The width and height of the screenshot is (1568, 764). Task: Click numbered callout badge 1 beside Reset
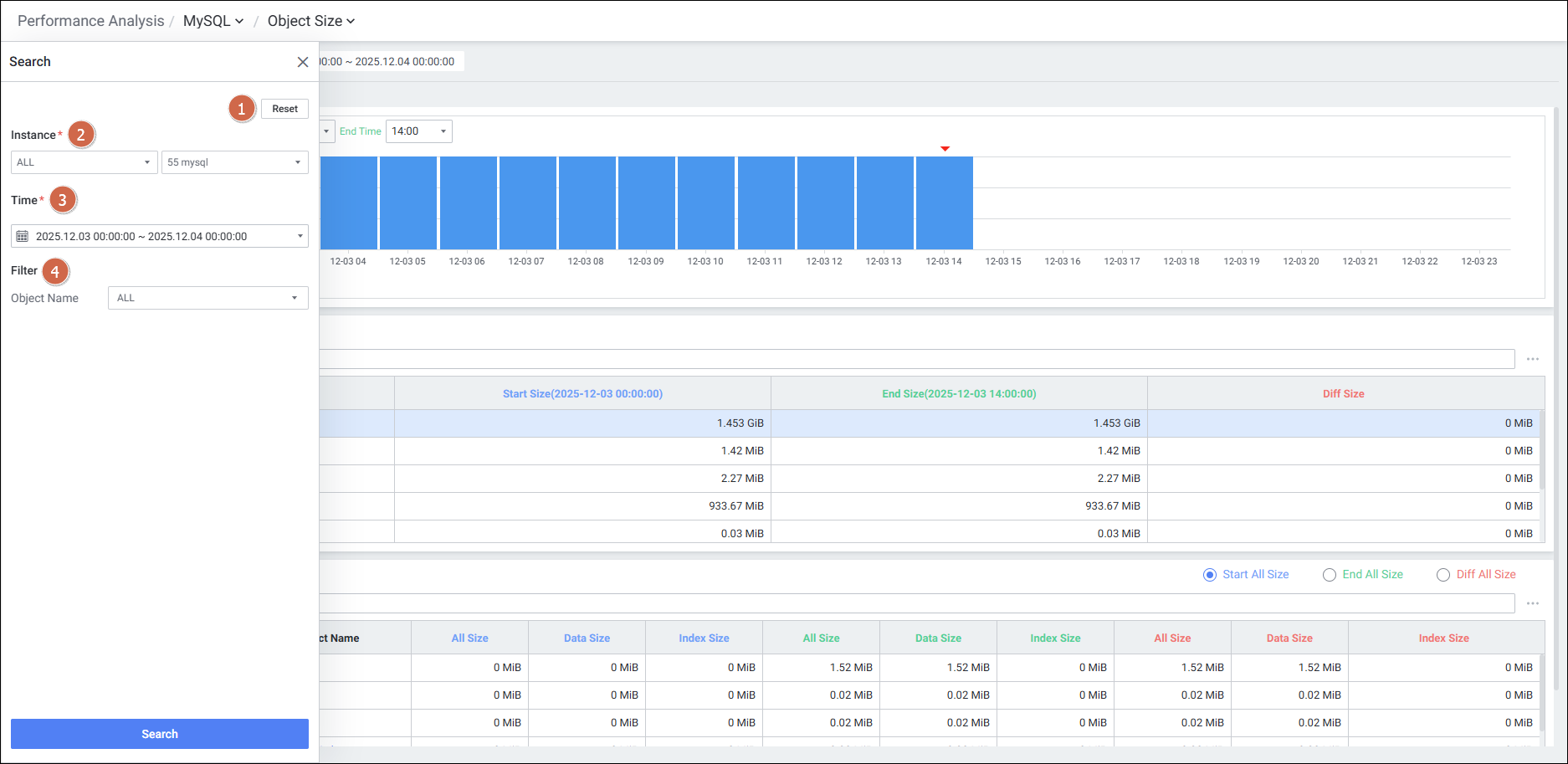pos(242,109)
